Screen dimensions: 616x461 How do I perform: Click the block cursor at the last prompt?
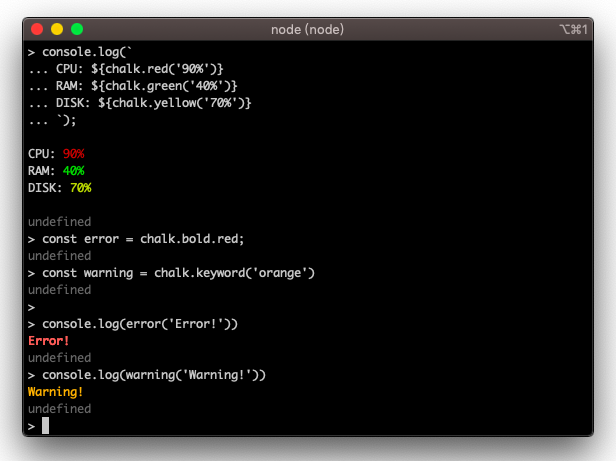point(45,426)
